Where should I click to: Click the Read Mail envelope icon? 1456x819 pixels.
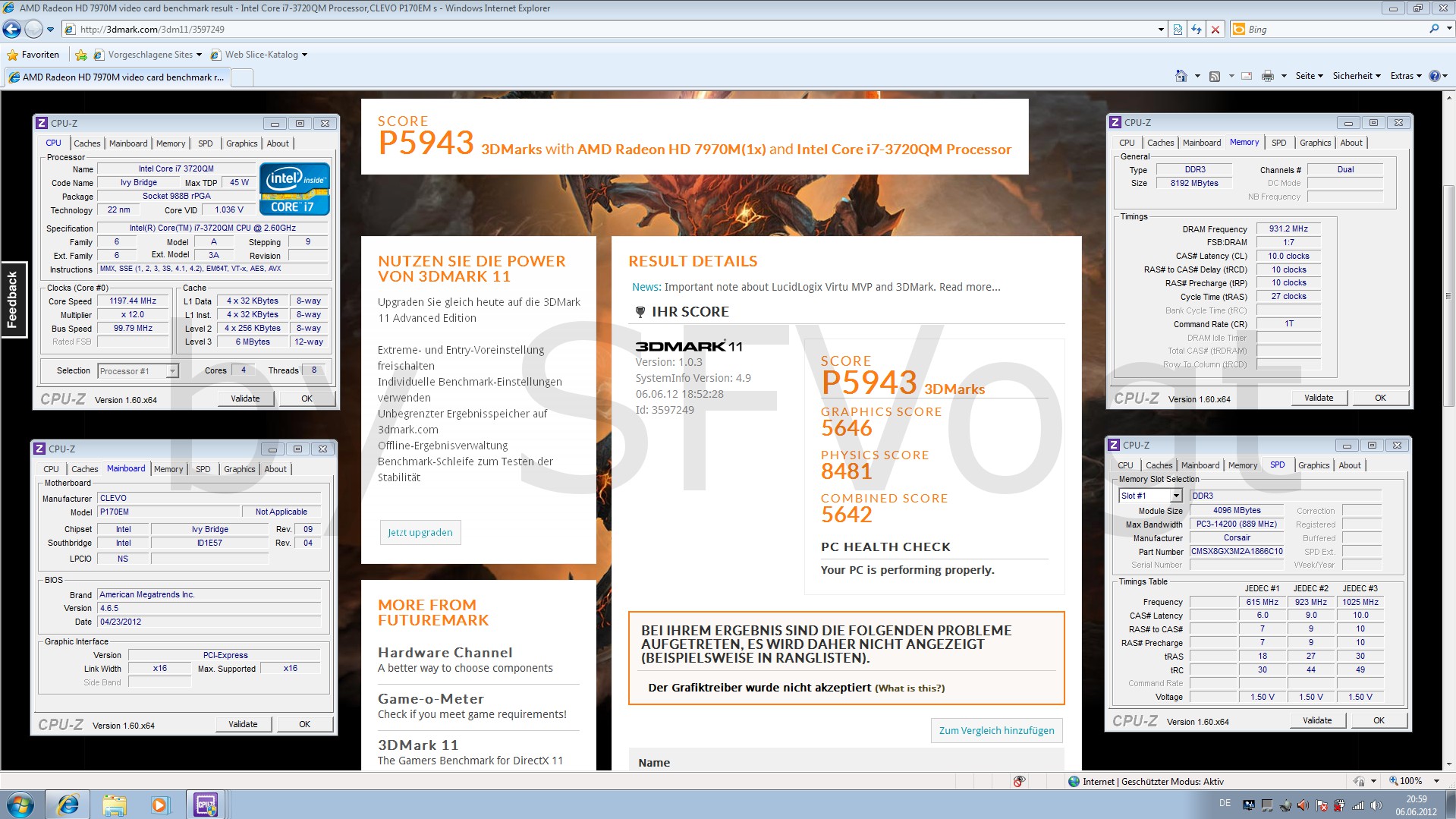tap(1247, 76)
